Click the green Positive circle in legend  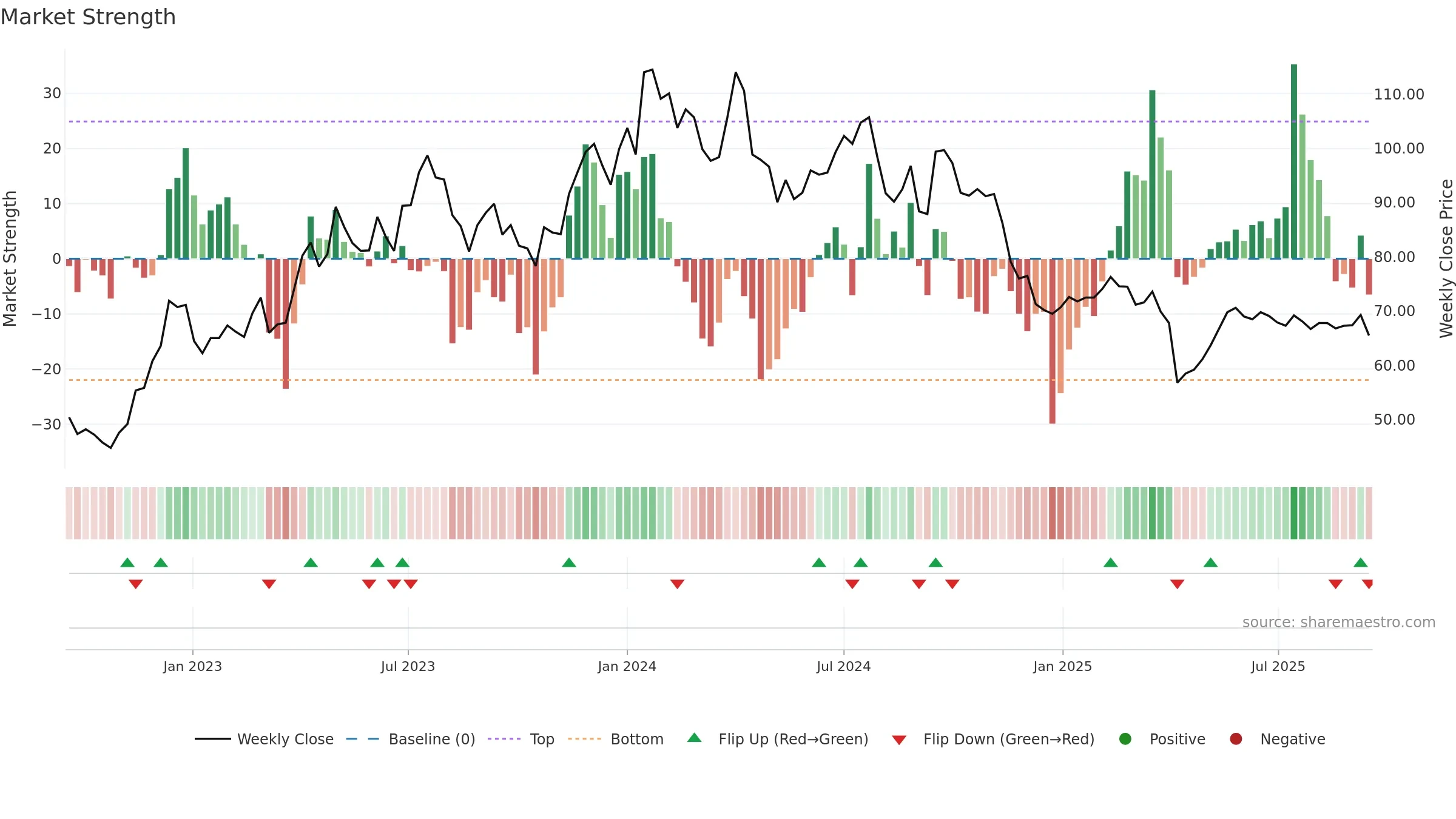(1125, 739)
